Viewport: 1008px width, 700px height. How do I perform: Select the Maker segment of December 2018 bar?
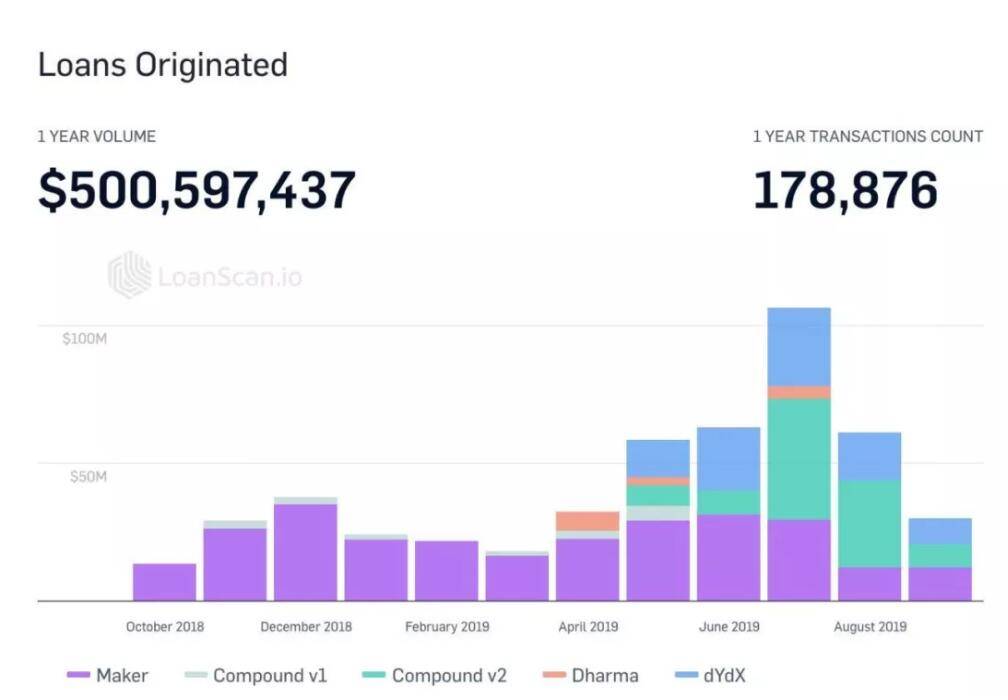click(x=305, y=553)
